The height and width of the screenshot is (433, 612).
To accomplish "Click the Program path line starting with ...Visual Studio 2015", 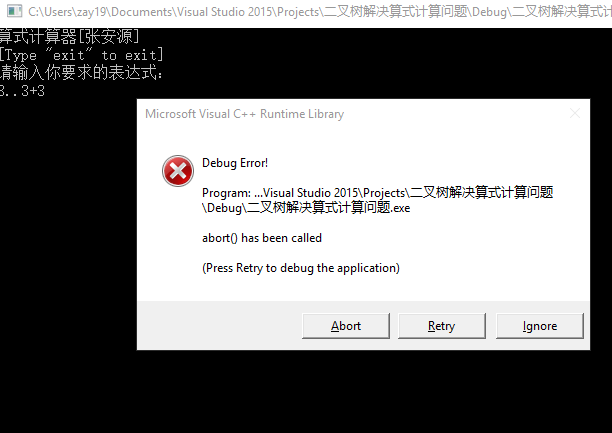I will point(377,192).
